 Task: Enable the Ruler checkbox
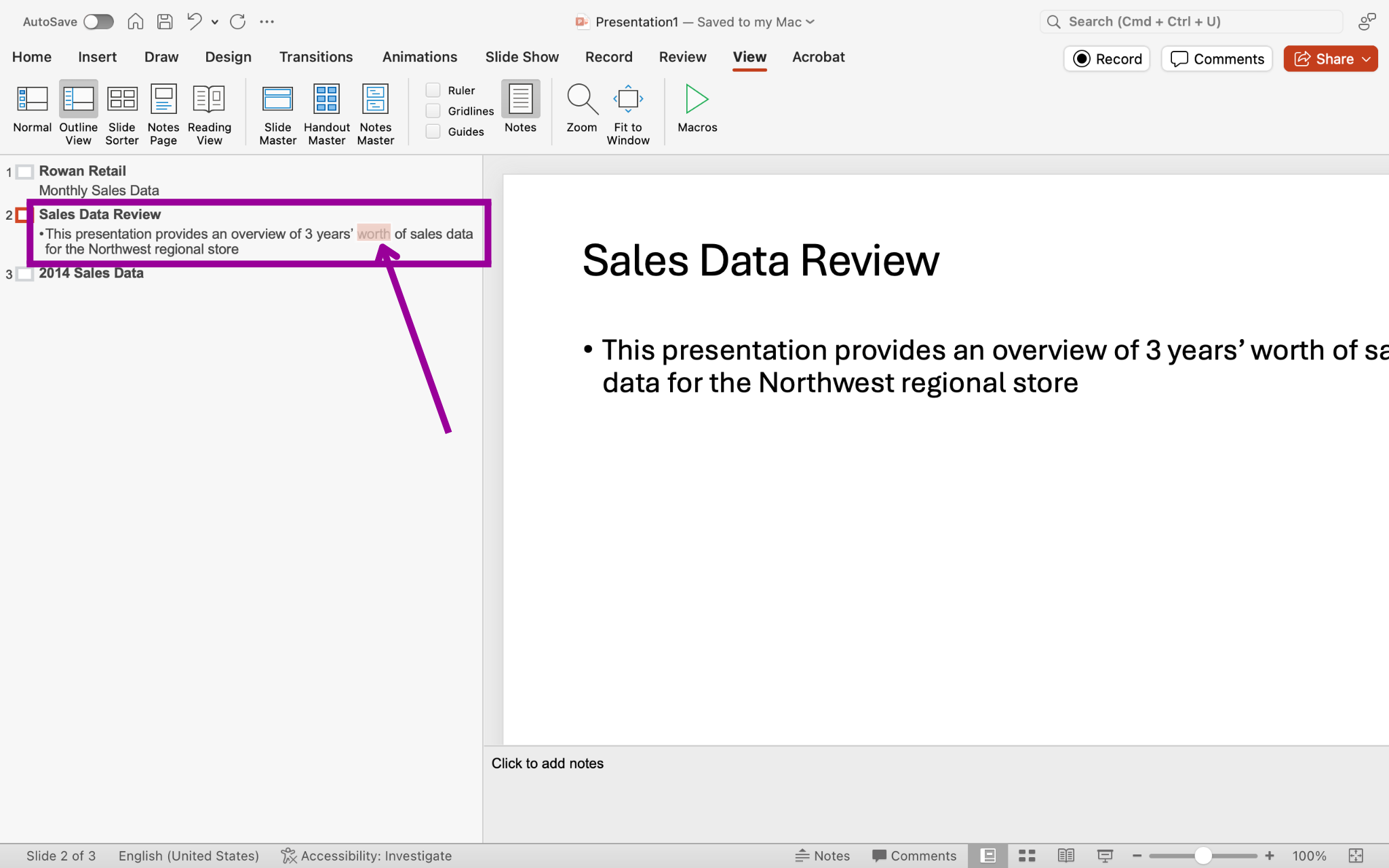pyautogui.click(x=433, y=90)
